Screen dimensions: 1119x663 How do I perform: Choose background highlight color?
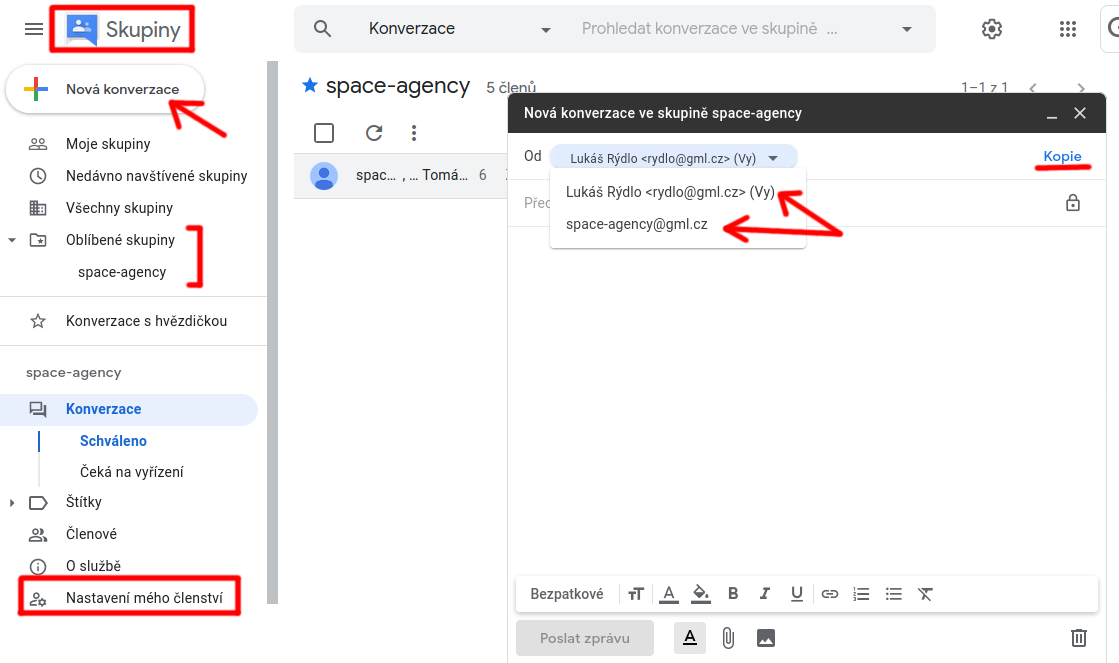tap(701, 594)
